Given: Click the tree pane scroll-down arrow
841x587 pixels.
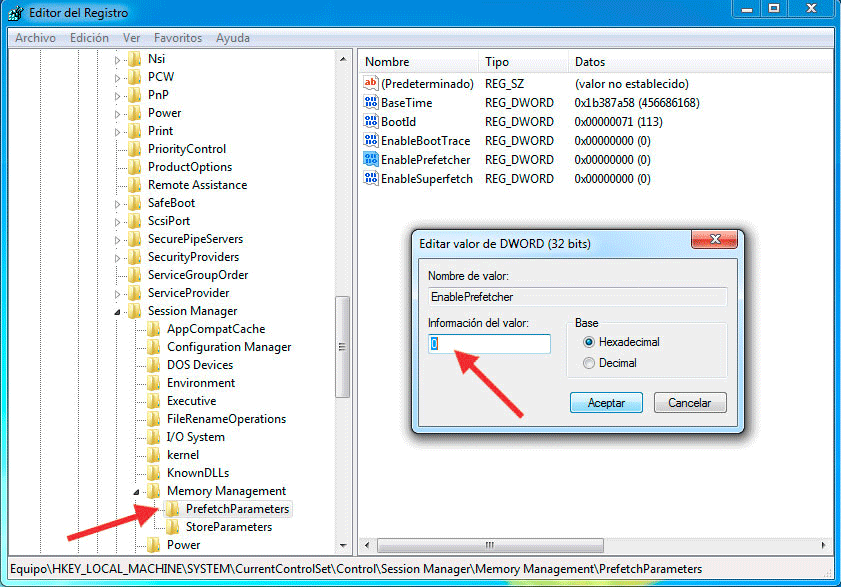Looking at the screenshot, I should coord(343,546).
